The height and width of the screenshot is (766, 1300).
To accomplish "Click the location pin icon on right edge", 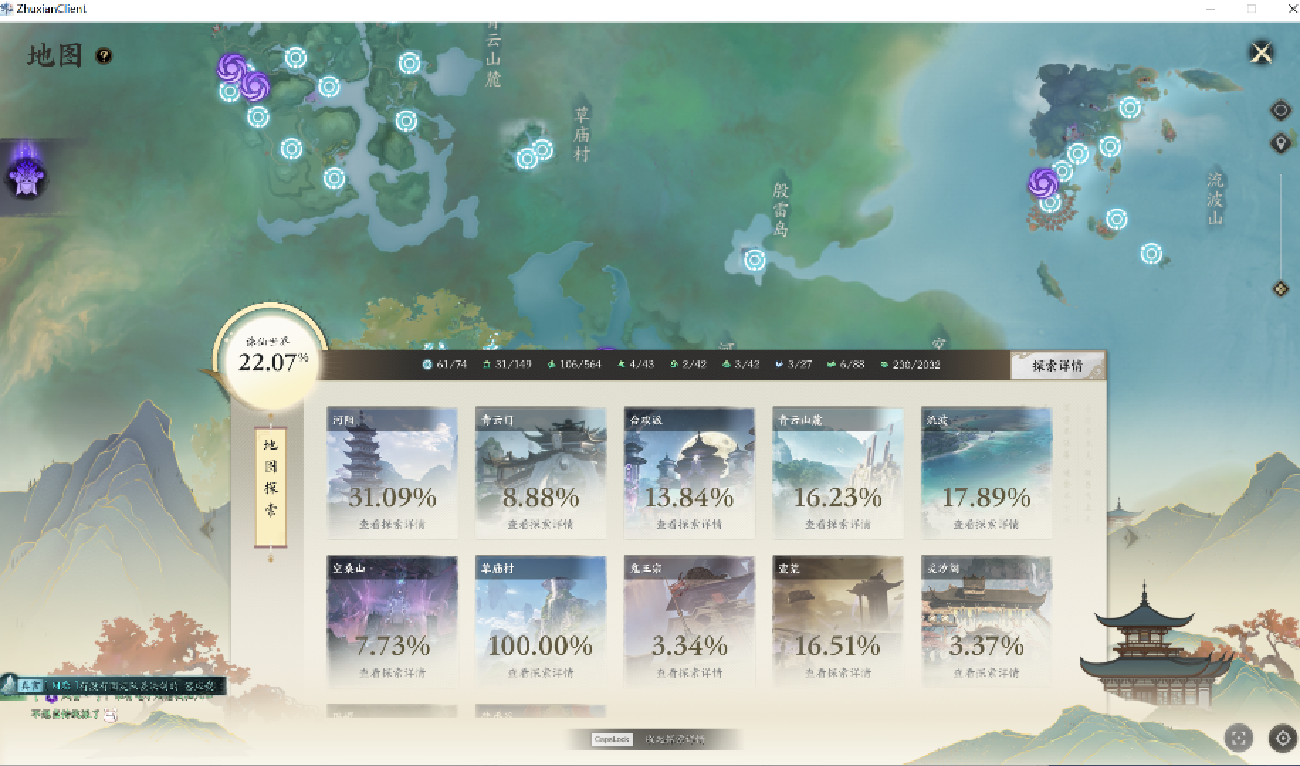I will point(1280,144).
